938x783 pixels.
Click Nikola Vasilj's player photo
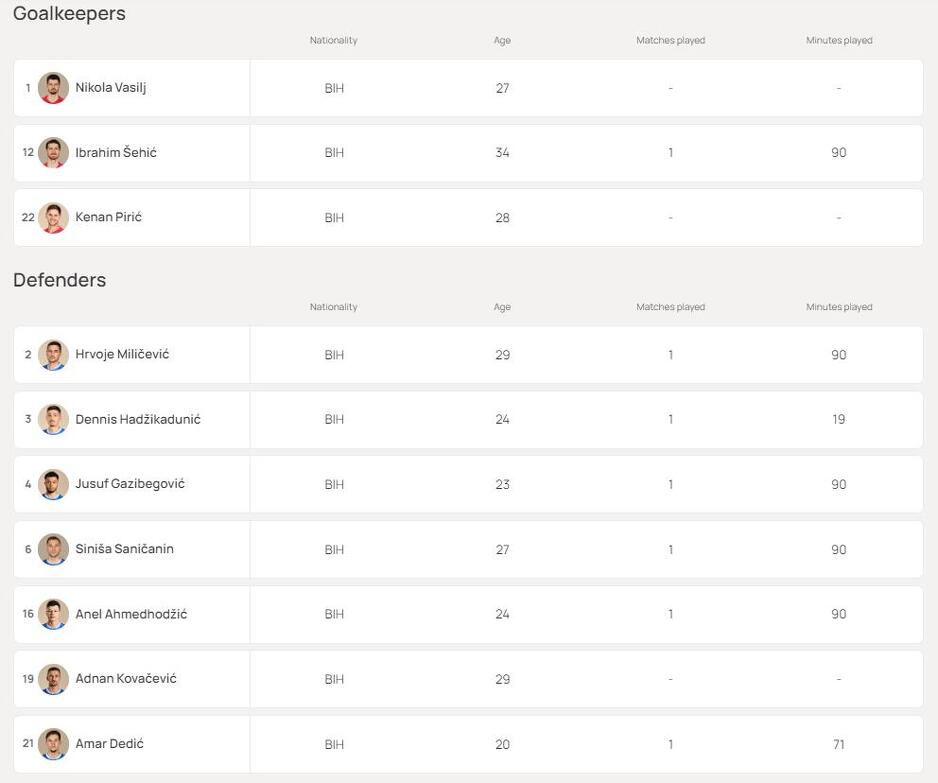tap(53, 88)
